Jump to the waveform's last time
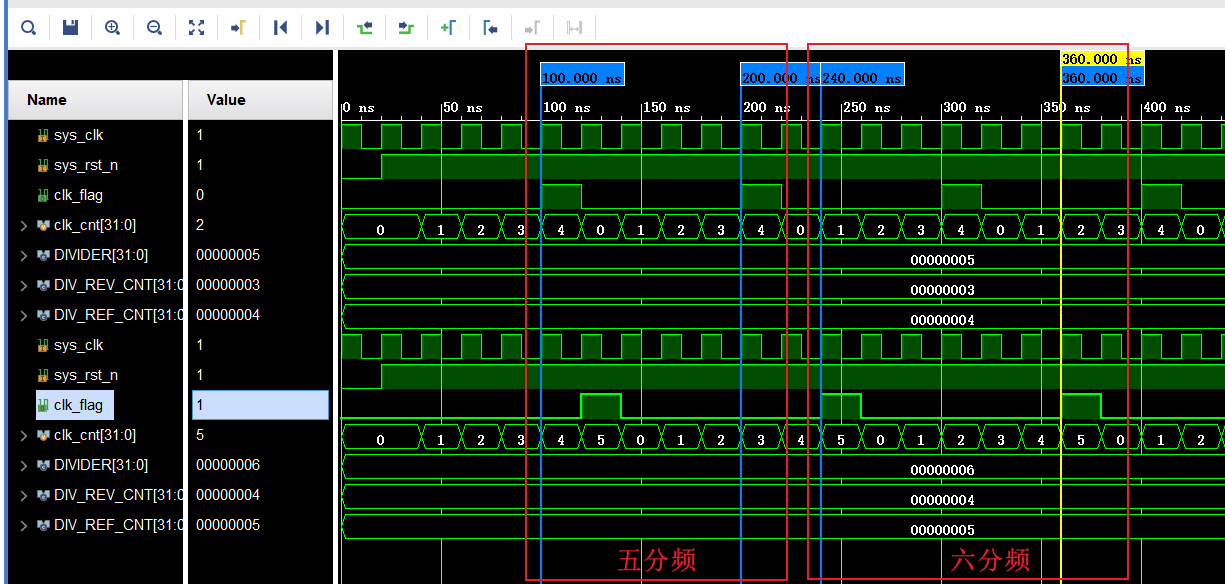The width and height of the screenshot is (1225, 584). tap(322, 28)
